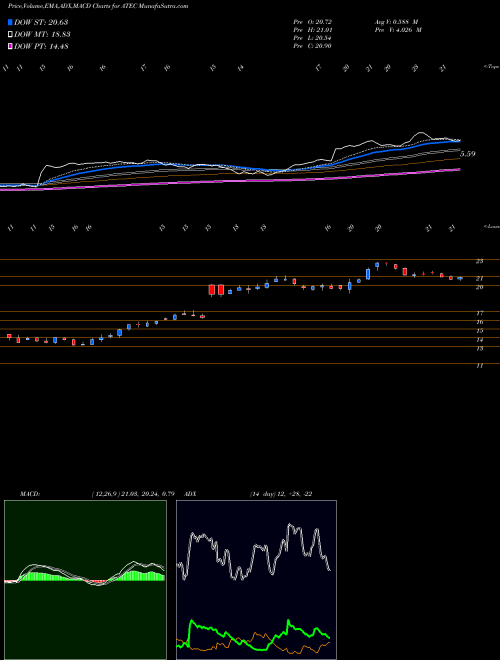Click the magenta DOW PT color swatch
The width and height of the screenshot is (500, 660).
pyautogui.click(x=10, y=46)
